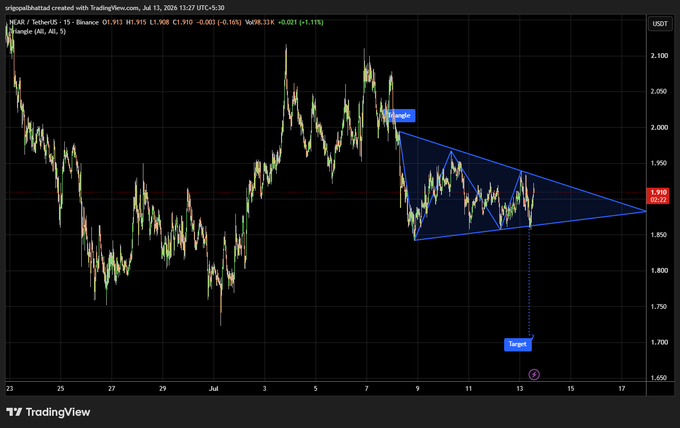This screenshot has width=680, height=428.
Task: Click the 11 date label on time axis
Action: (x=468, y=389)
